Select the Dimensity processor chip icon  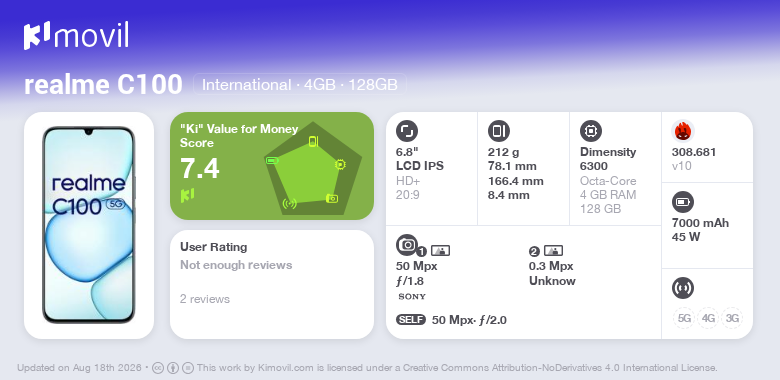point(591,131)
